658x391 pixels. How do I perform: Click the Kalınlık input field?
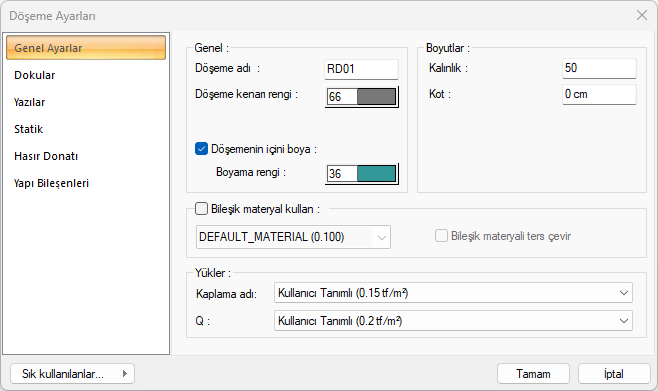click(x=599, y=68)
